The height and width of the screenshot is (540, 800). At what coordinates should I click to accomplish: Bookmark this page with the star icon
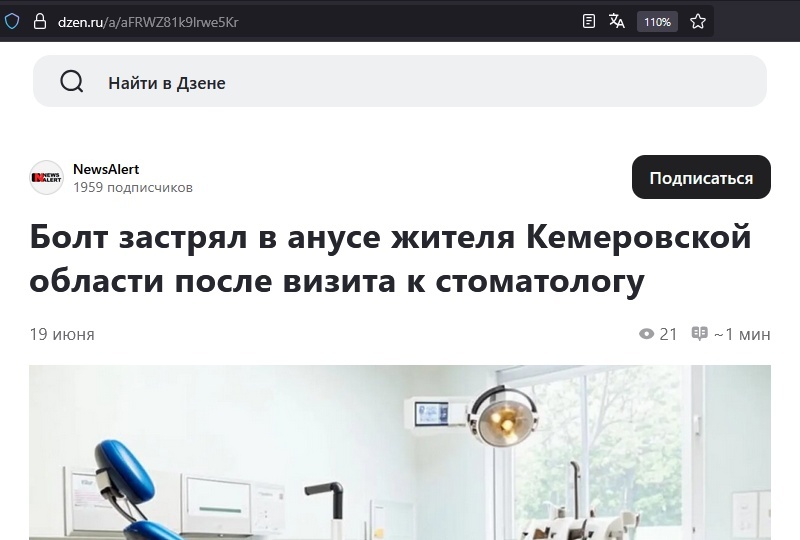[697, 21]
